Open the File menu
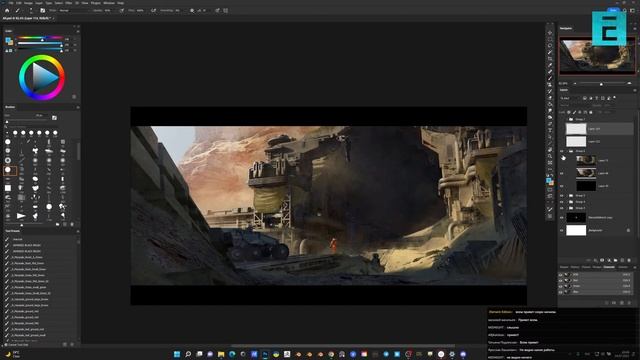The image size is (640, 360). coord(11,3)
